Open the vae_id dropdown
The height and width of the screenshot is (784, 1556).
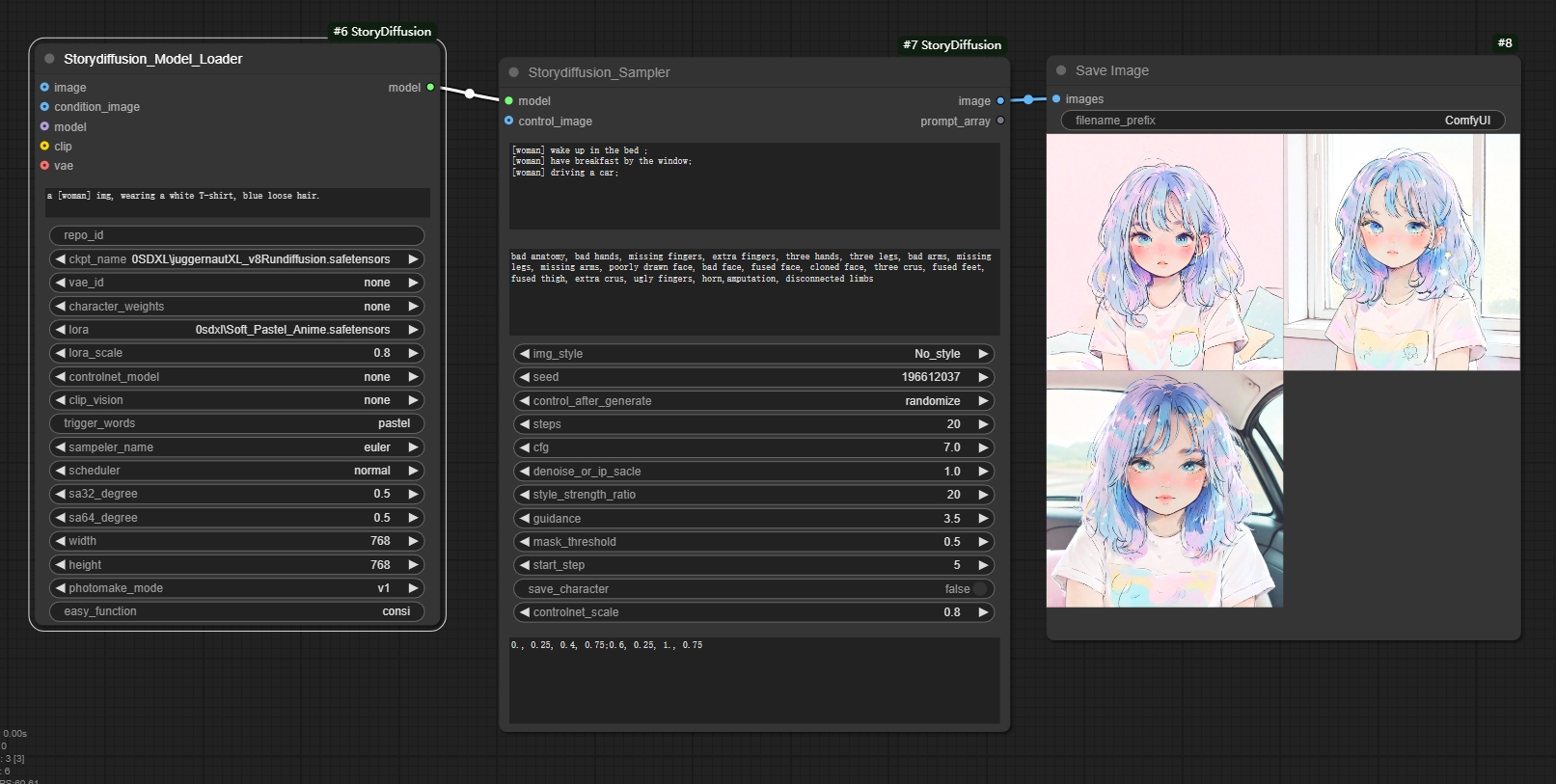pos(236,283)
